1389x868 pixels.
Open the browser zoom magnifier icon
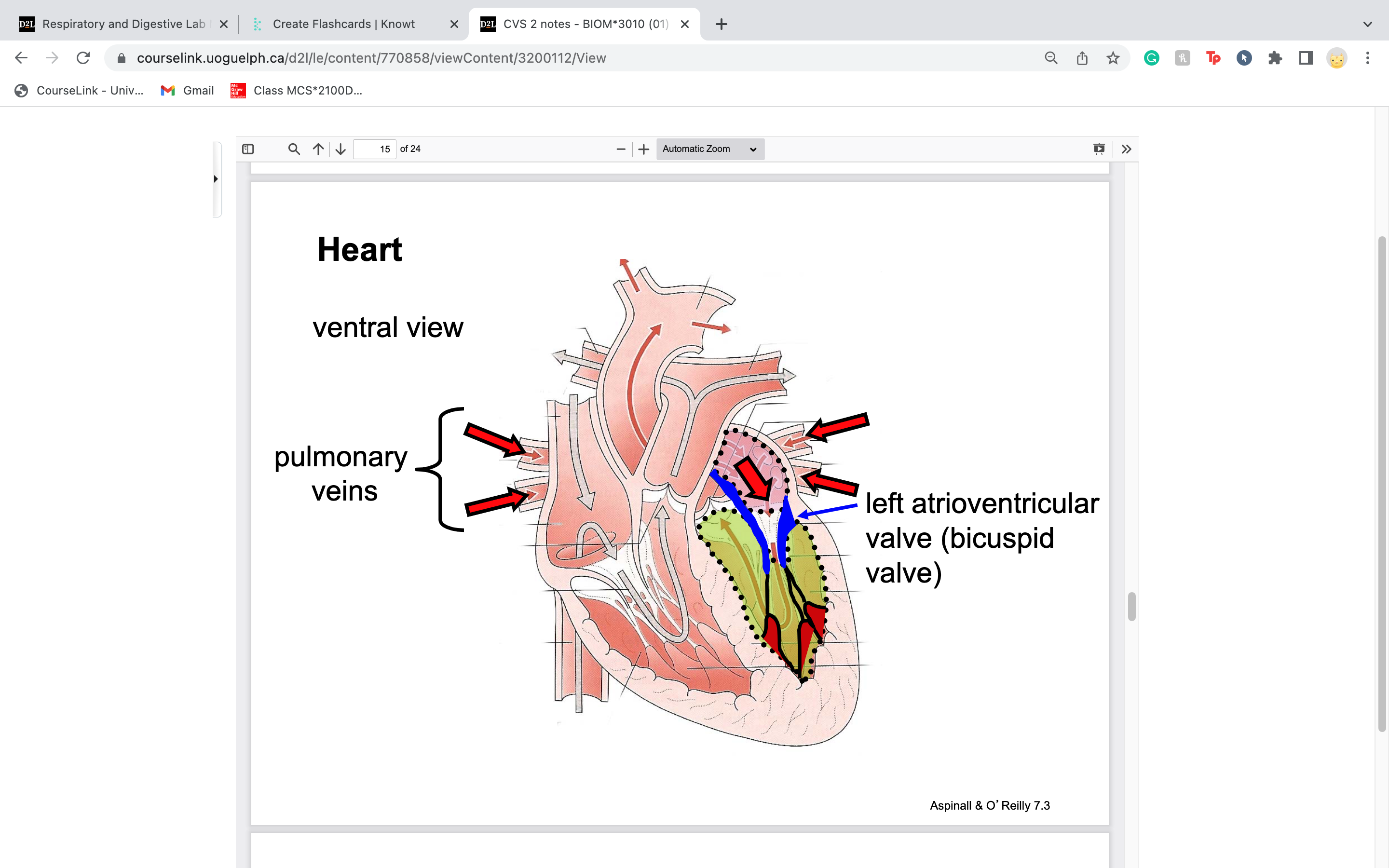pos(1051,58)
